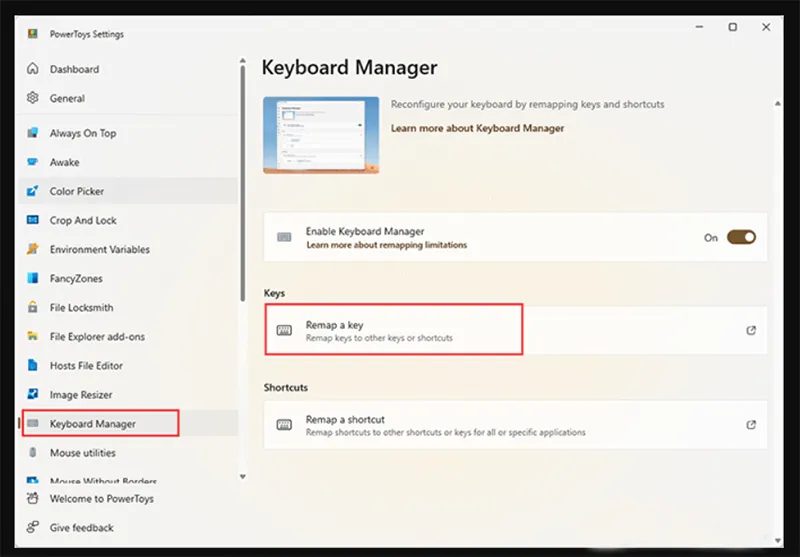
Task: Click the Keys section label
Action: pos(274,293)
